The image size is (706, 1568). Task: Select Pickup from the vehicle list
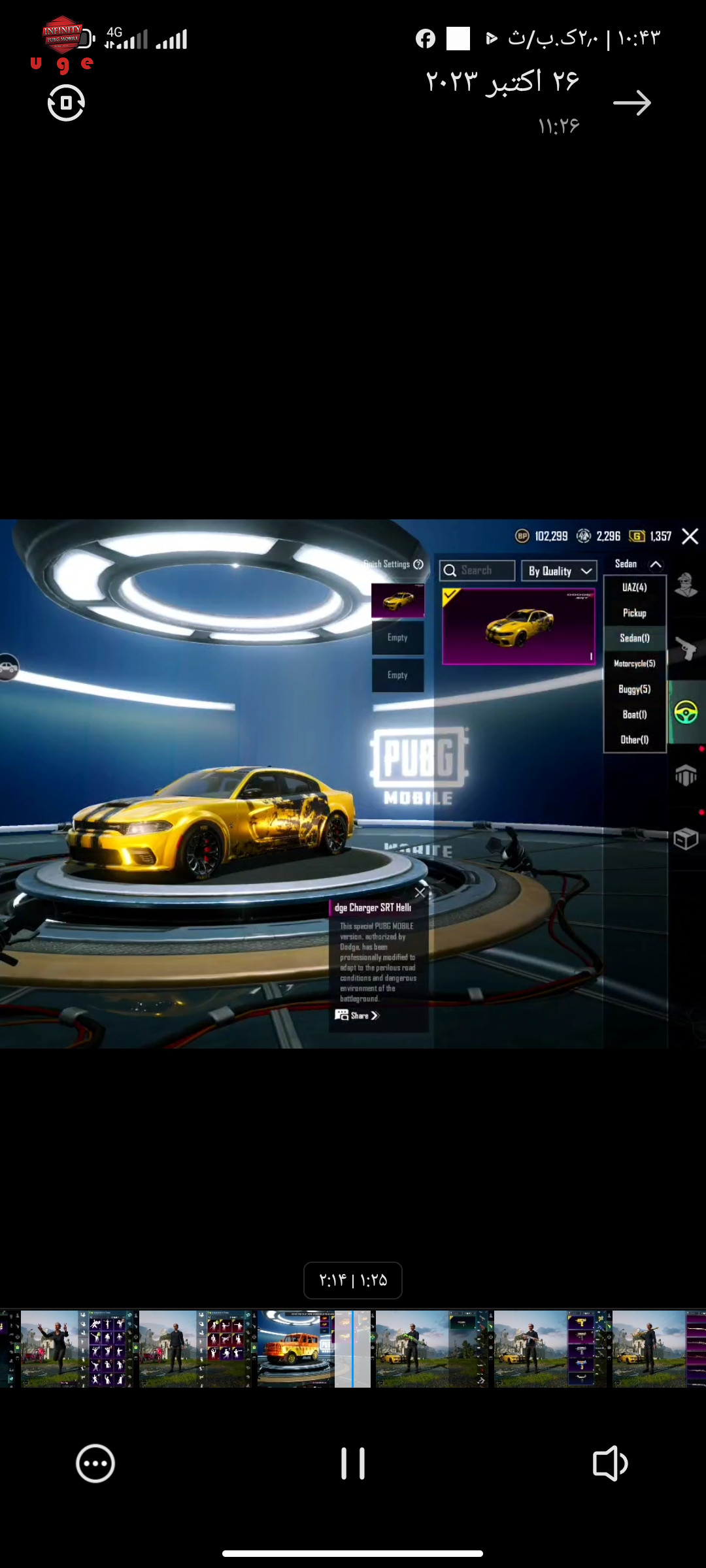pyautogui.click(x=635, y=613)
